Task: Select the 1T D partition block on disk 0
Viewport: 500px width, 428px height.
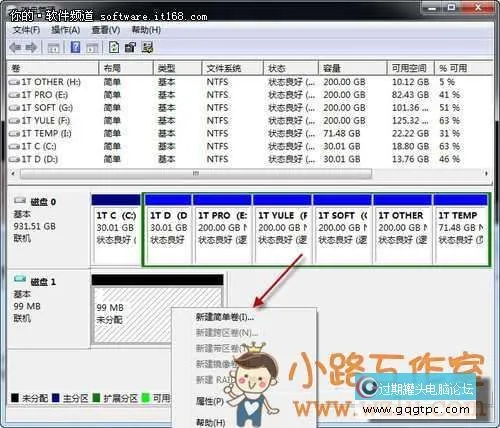Action: [168, 229]
